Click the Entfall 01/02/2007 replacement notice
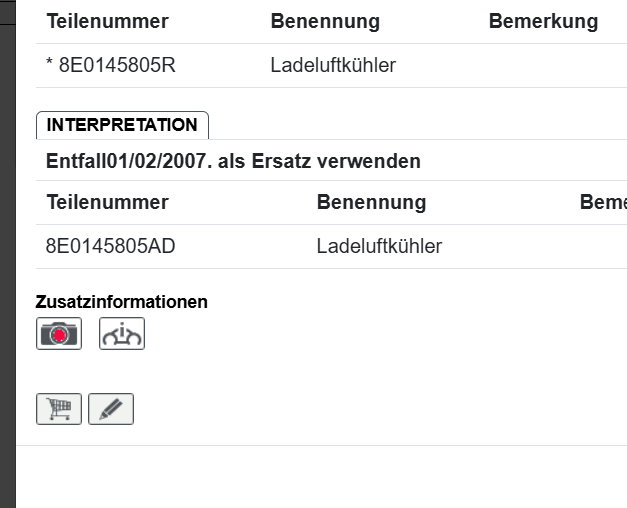This screenshot has height=508, width=627. [x=233, y=161]
